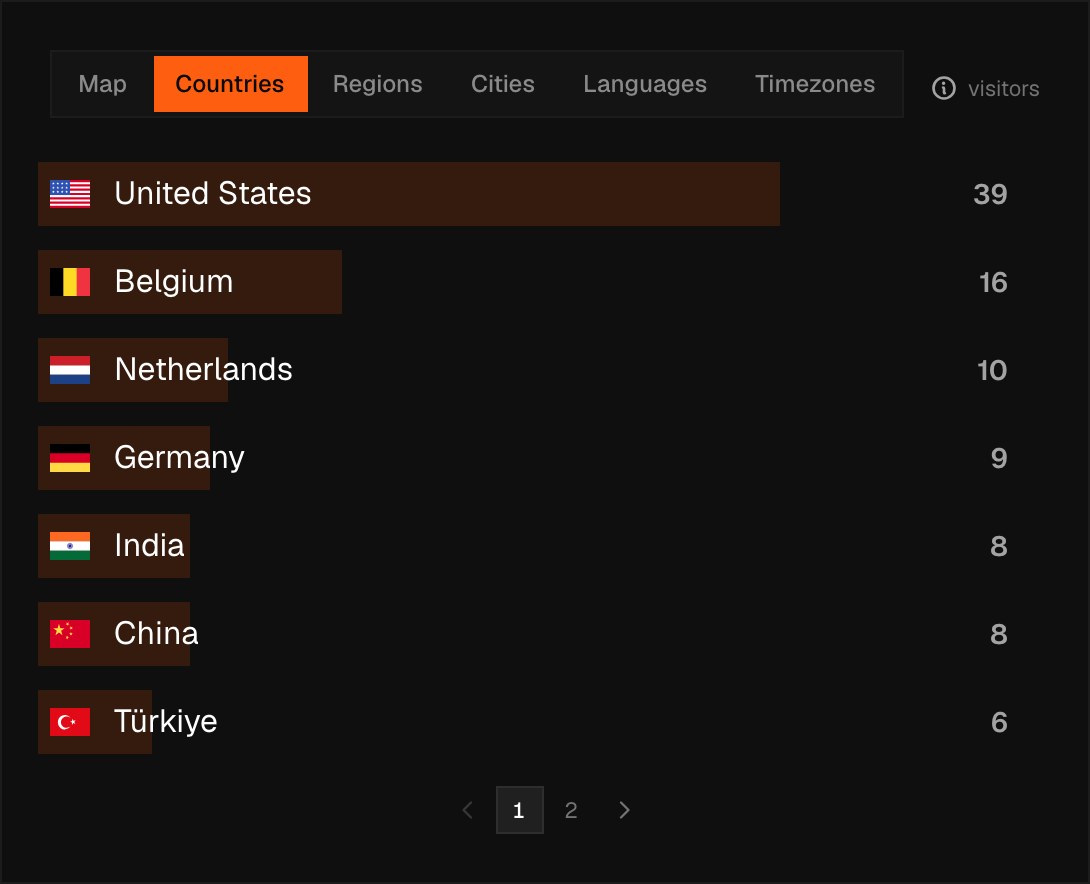This screenshot has width=1090, height=884.
Task: Select the India country name
Action: (x=149, y=546)
